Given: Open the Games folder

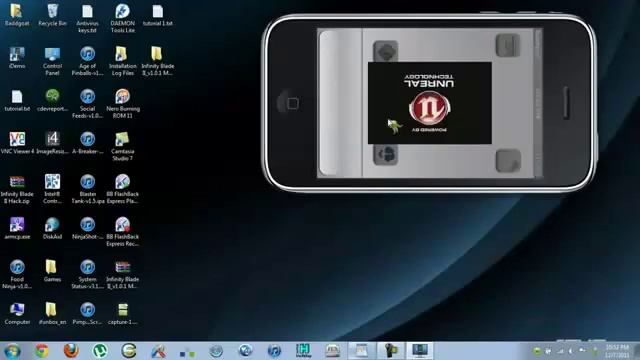Looking at the screenshot, I should [52, 271].
